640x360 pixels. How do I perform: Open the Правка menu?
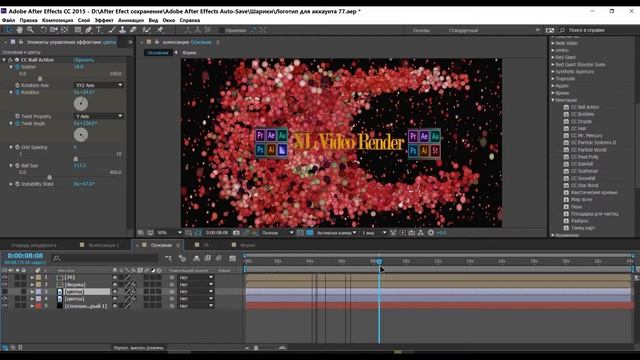[x=28, y=20]
